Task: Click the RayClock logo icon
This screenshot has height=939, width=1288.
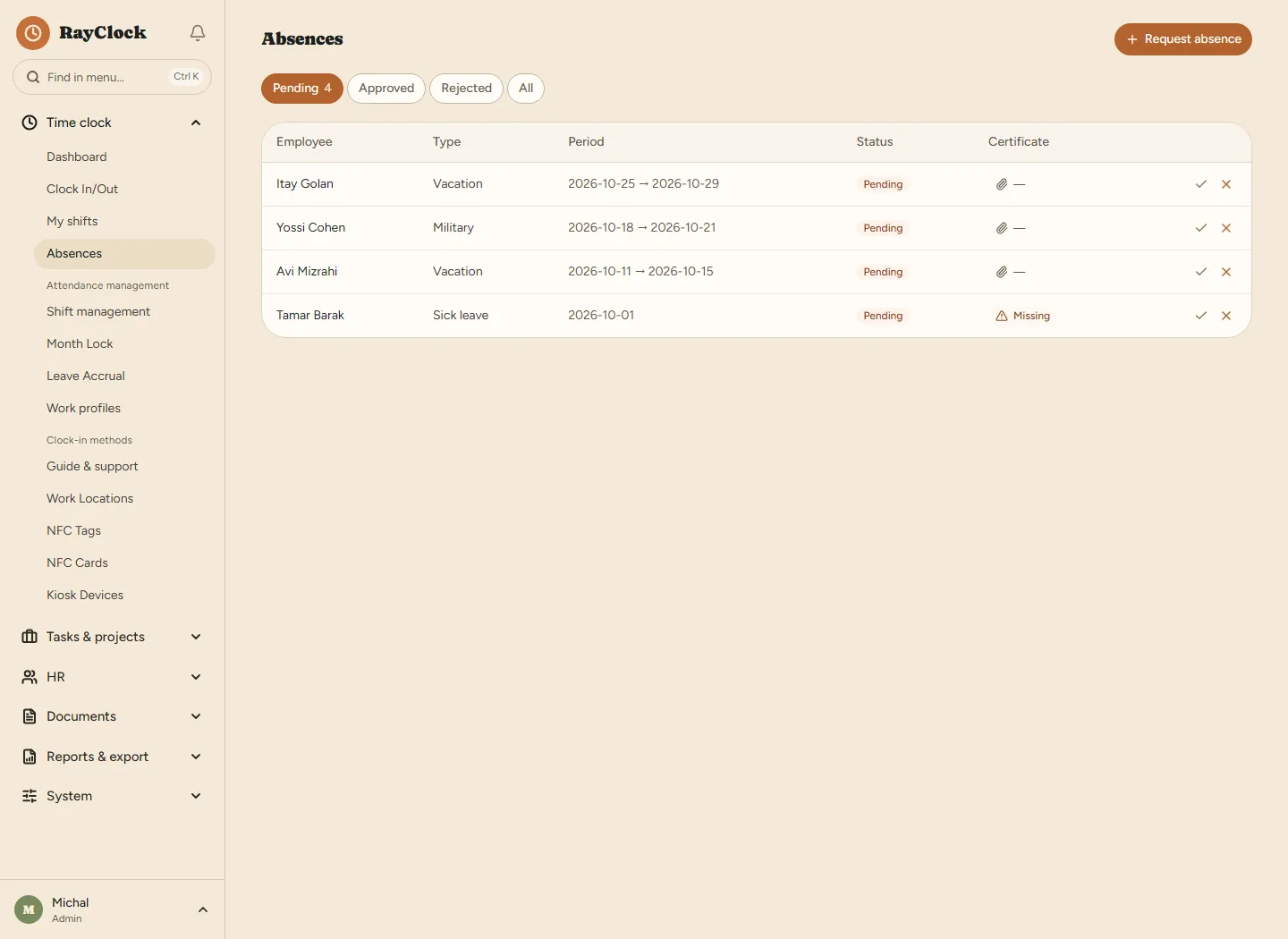Action: coord(33,33)
